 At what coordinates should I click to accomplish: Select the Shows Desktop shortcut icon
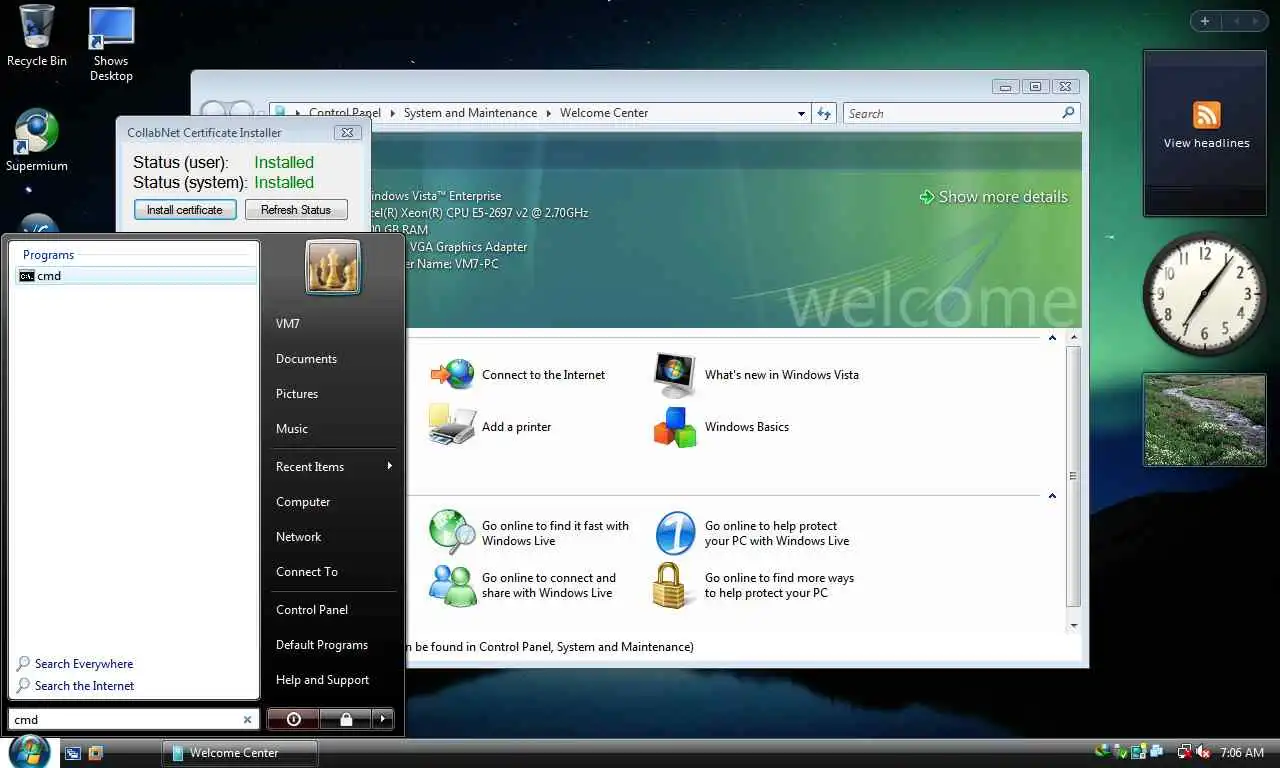(x=111, y=44)
